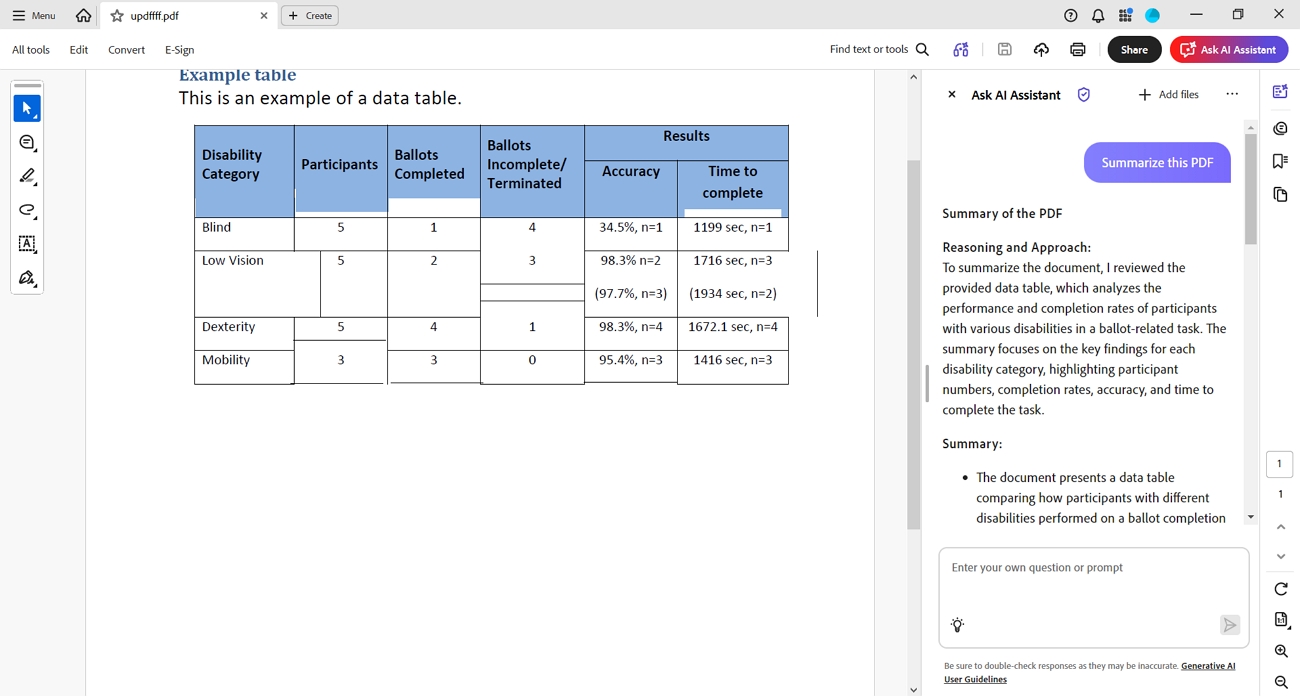Screen dimensions: 1300x696
Task: Close the Ask AI Assistant panel
Action: pos(951,94)
